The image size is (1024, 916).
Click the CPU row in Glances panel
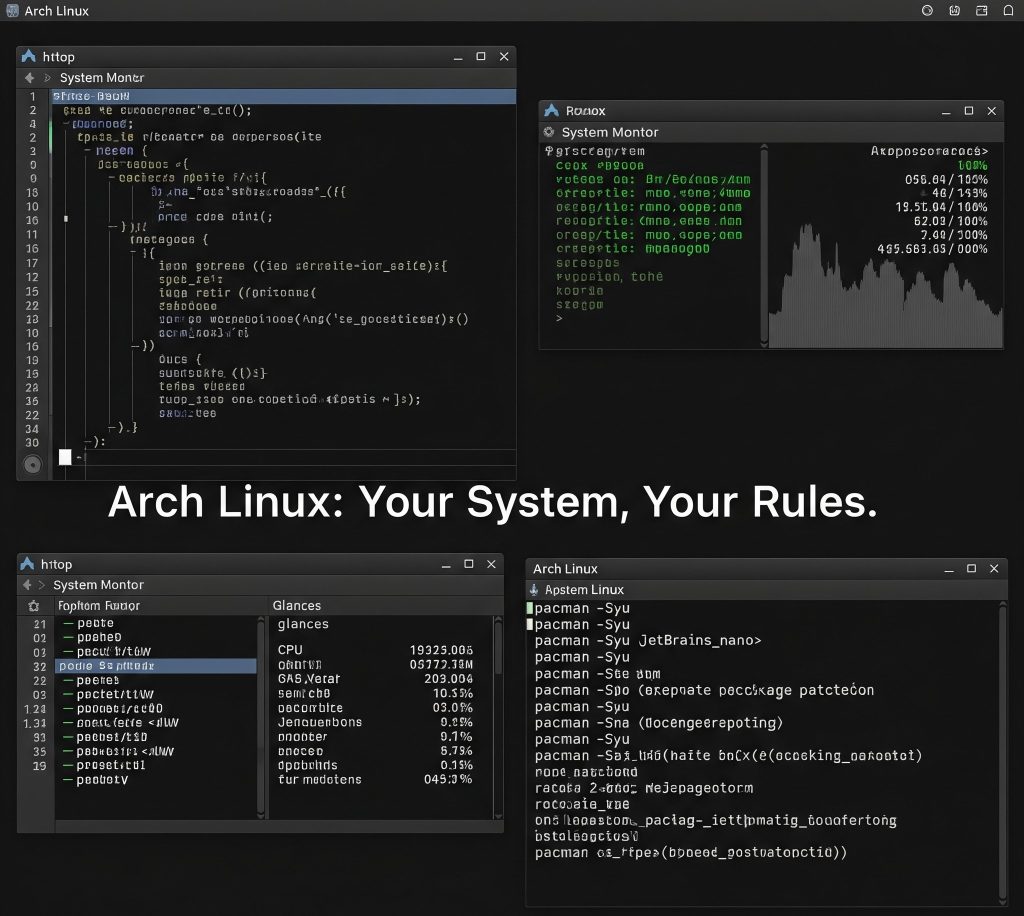coord(375,650)
